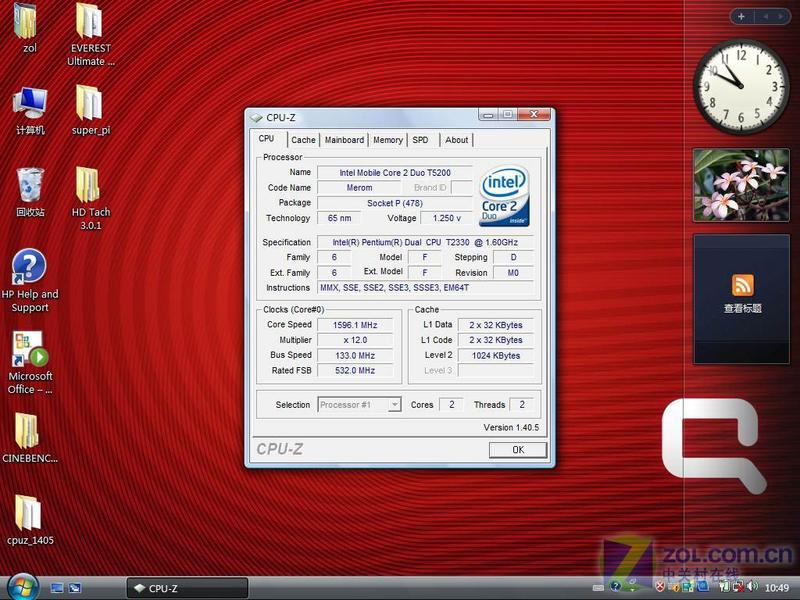Click the analog clock gadget
The width and height of the screenshot is (800, 600).
click(x=741, y=87)
